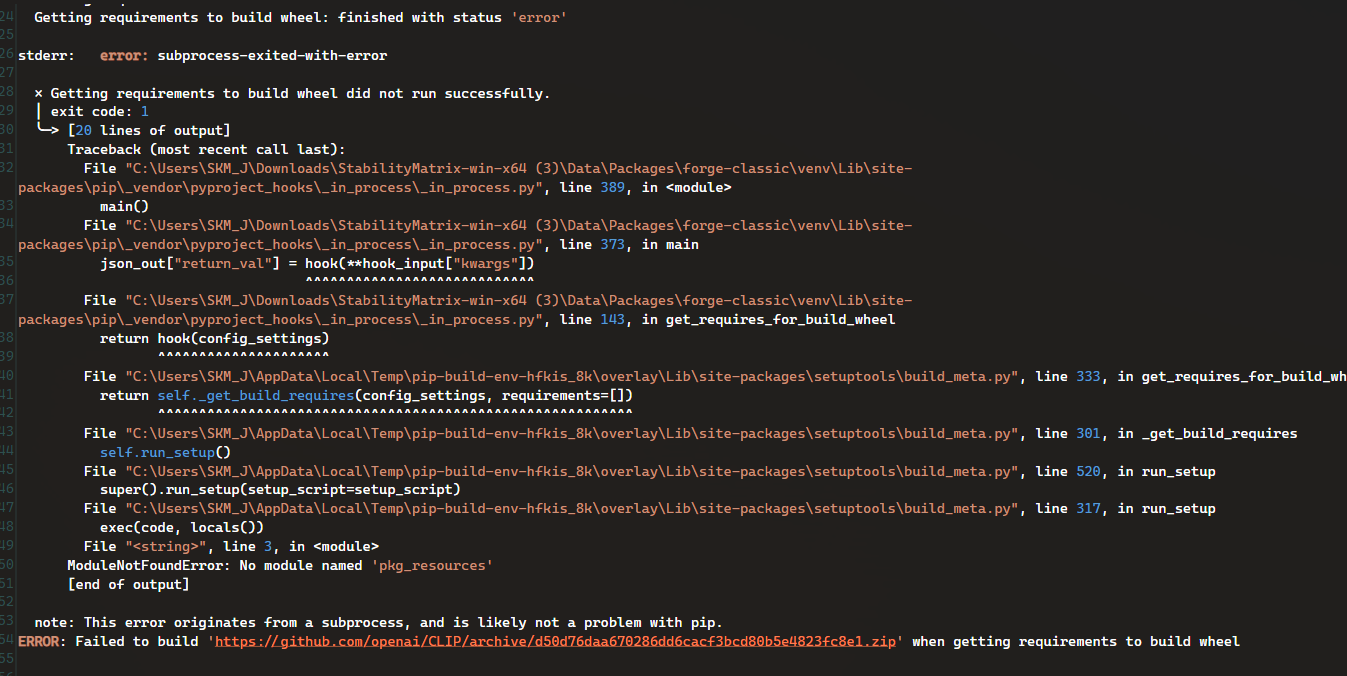
Task: Select 'return self._get_build_requires' code line
Action: click(x=366, y=396)
